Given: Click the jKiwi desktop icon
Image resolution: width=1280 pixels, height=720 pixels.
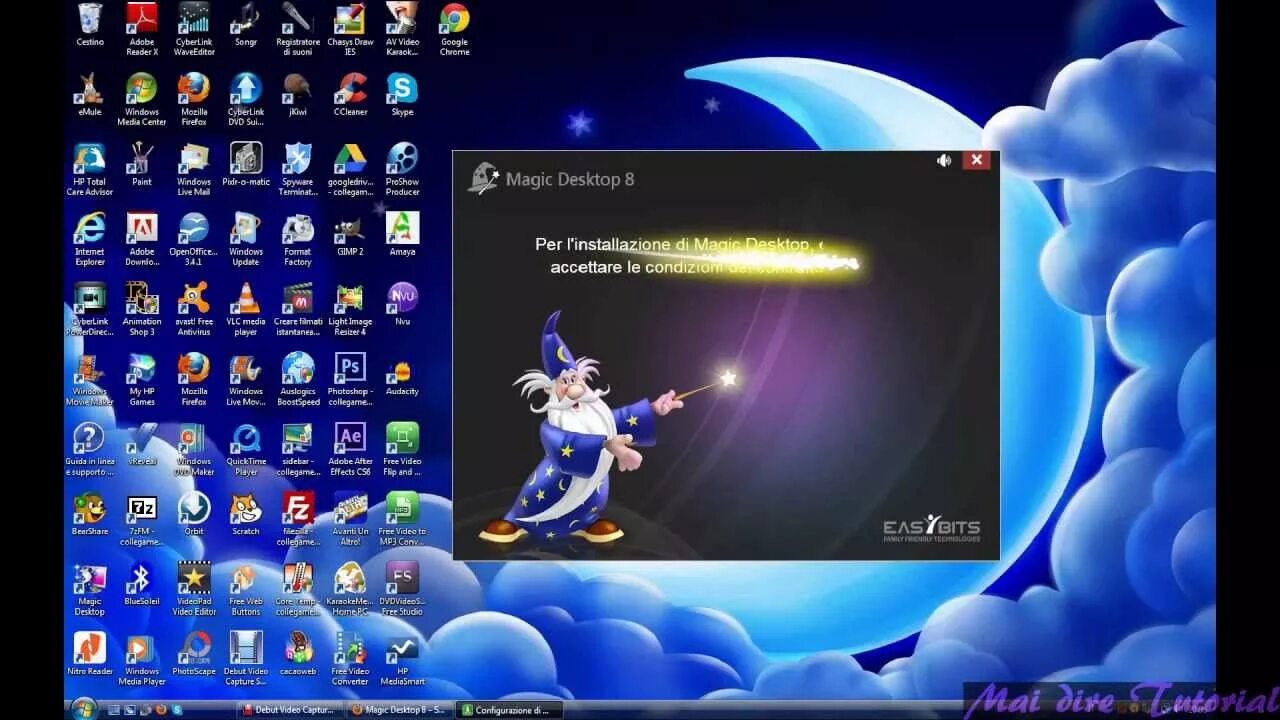Looking at the screenshot, I should point(298,94).
